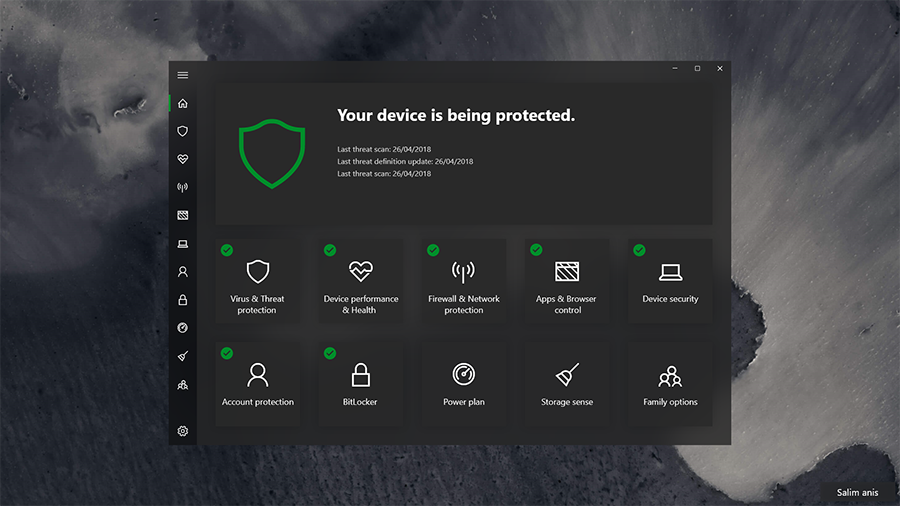900x506 pixels.
Task: Open Device security laptop sidebar icon
Action: 183,244
